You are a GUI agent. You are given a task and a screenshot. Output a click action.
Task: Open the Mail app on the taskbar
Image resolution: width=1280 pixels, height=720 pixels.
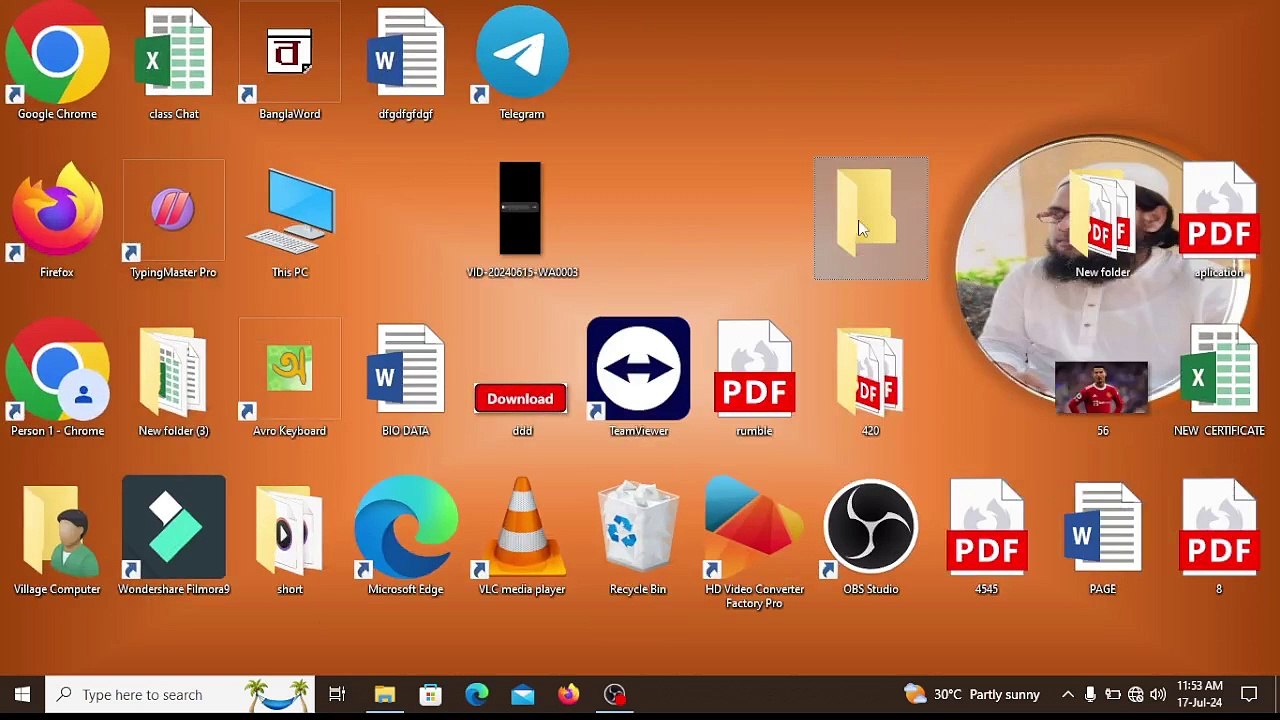click(x=523, y=695)
